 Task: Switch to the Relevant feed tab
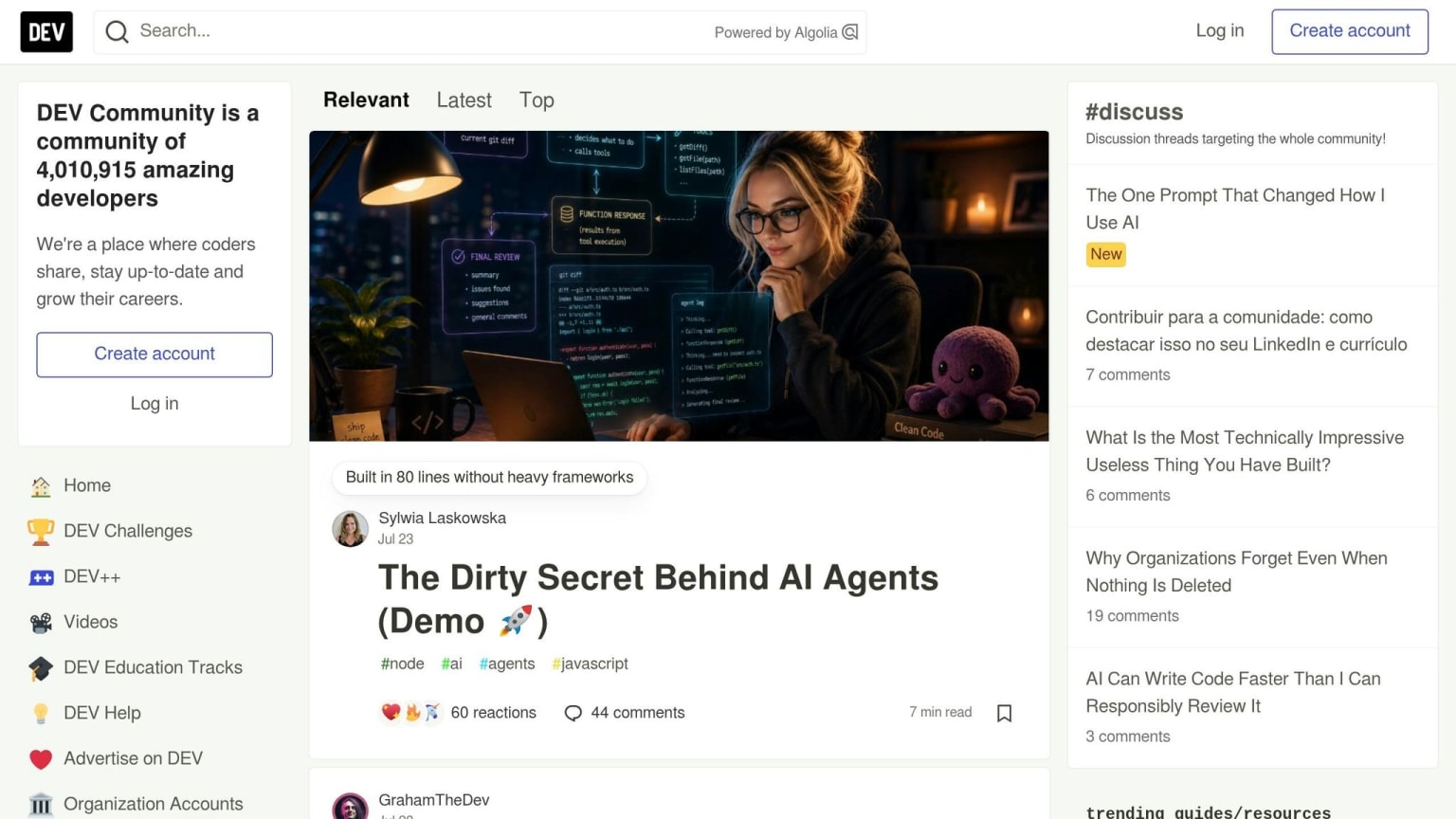pyautogui.click(x=366, y=100)
